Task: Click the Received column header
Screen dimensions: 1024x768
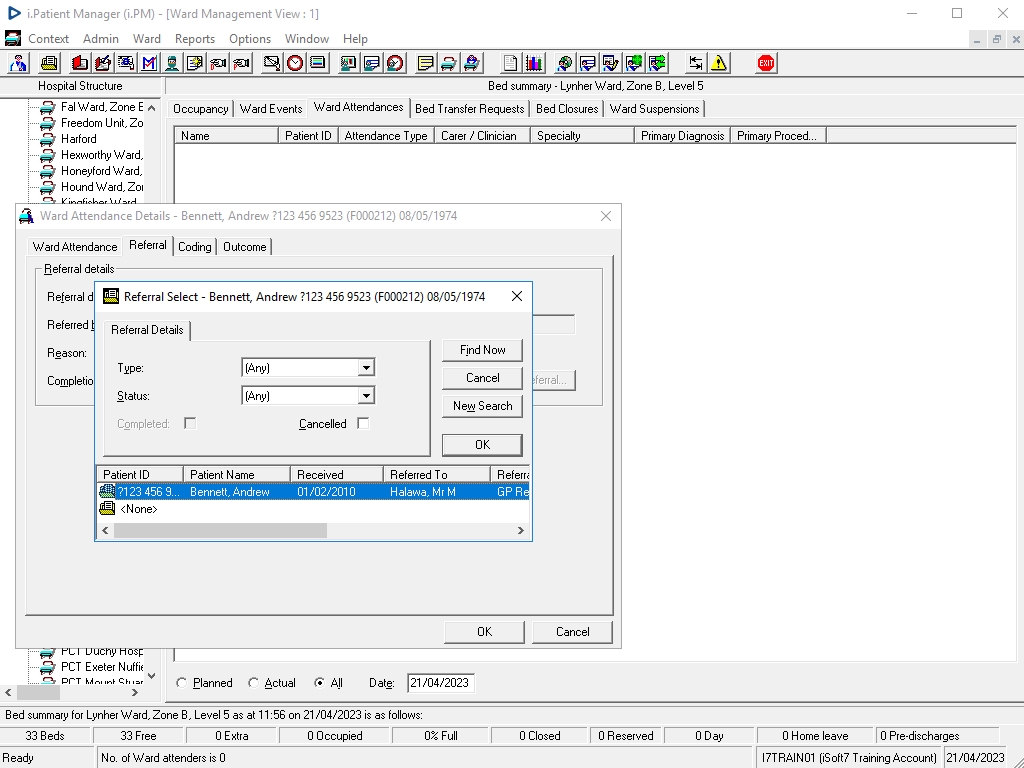Action: click(x=336, y=475)
